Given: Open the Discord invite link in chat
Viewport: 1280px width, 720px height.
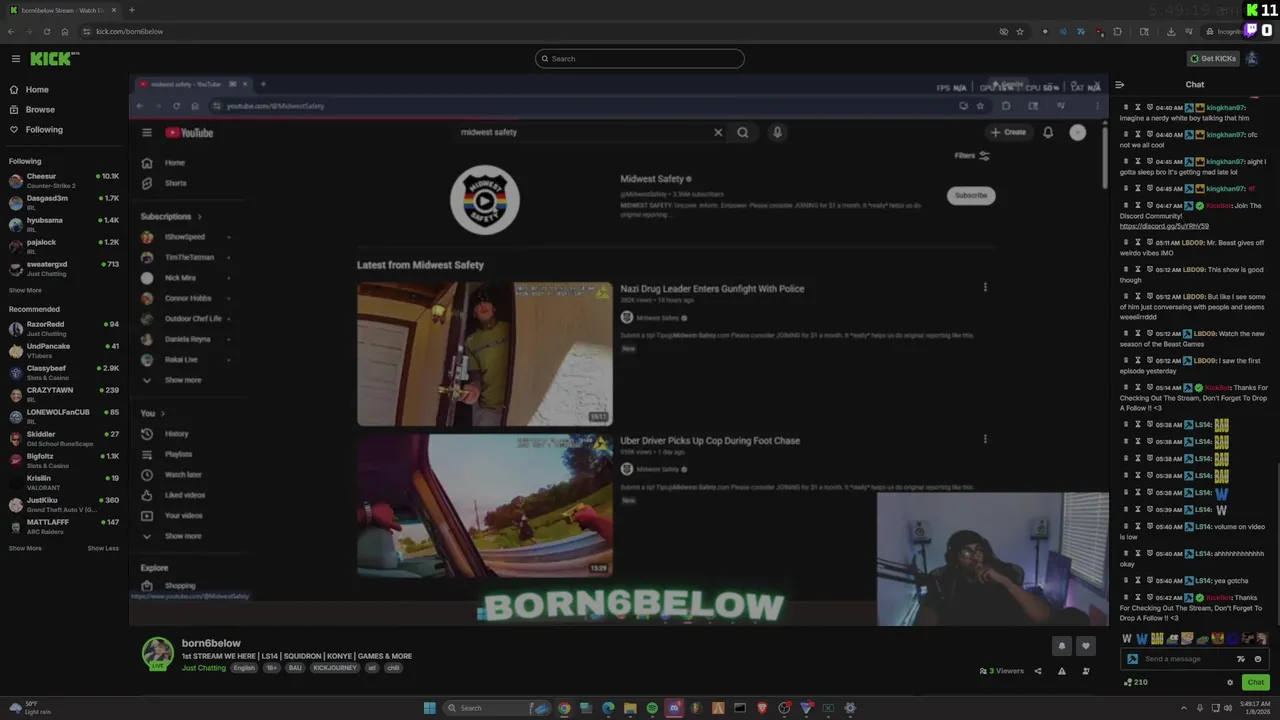Looking at the screenshot, I should (1164, 227).
